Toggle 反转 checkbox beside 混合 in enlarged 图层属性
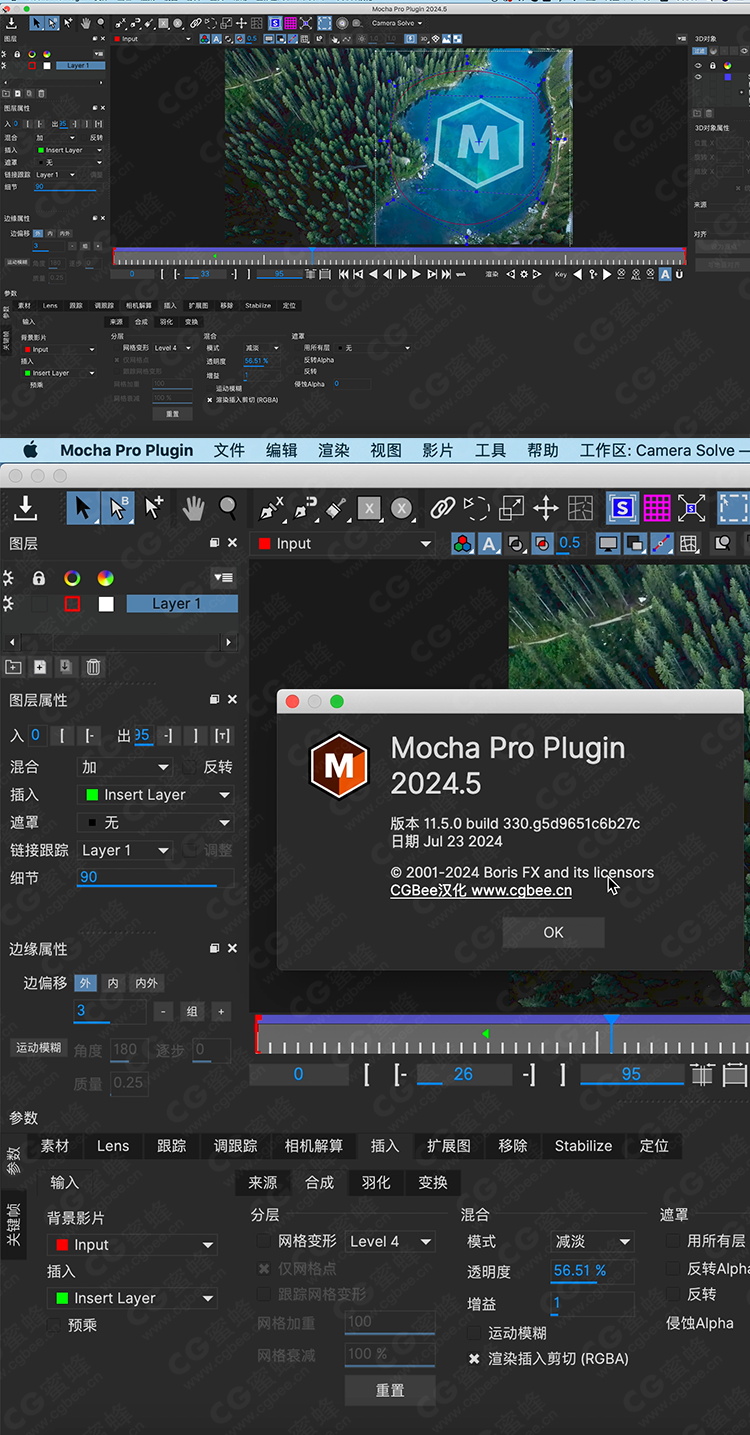750x1435 pixels. (x=189, y=767)
